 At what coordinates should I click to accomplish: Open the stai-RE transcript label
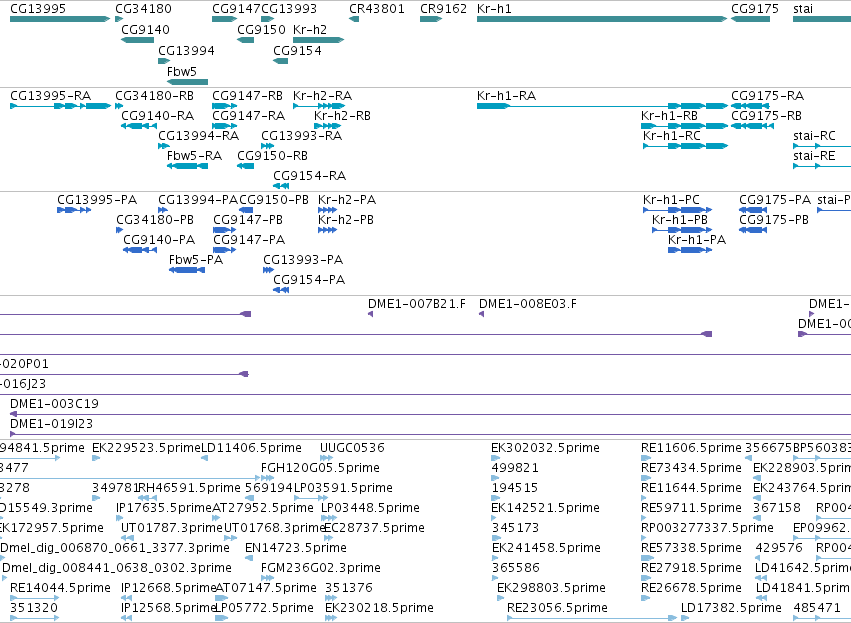[x=814, y=156]
